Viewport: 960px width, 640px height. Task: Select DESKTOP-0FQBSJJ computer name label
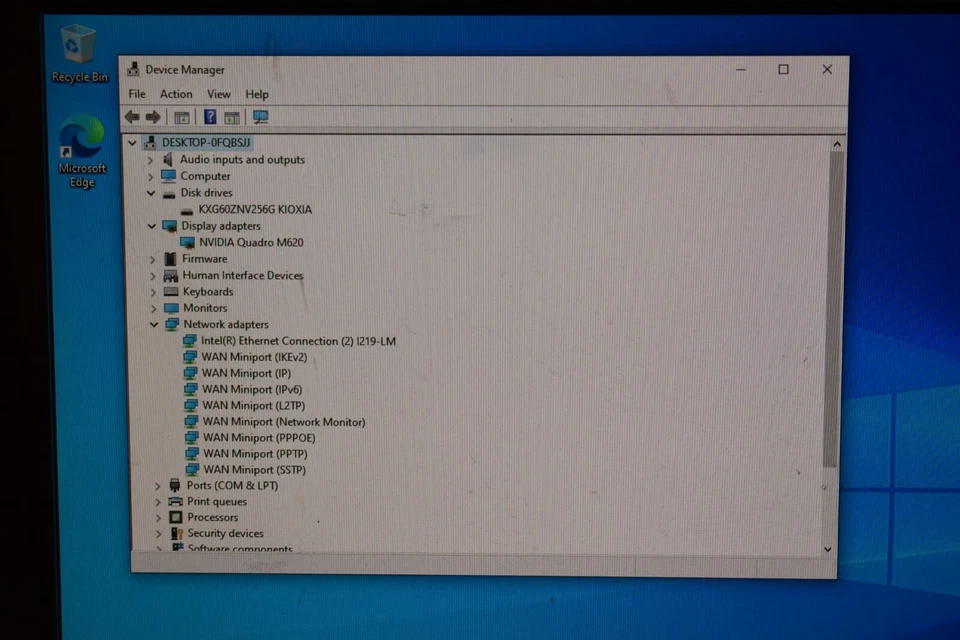point(206,143)
